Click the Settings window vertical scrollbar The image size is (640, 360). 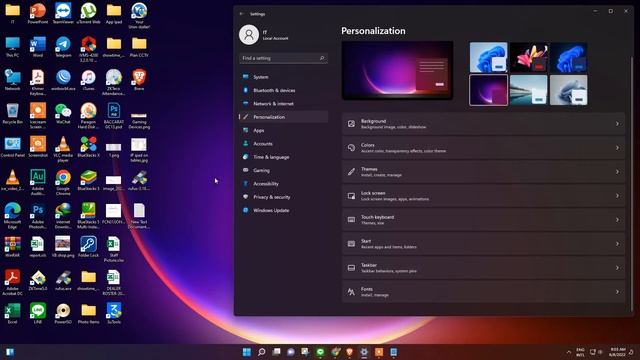click(631, 184)
